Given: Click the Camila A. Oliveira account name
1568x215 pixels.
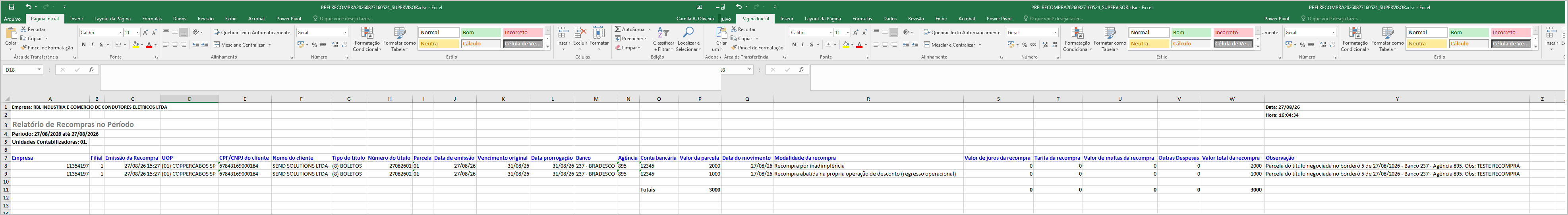Looking at the screenshot, I should click(x=695, y=19).
